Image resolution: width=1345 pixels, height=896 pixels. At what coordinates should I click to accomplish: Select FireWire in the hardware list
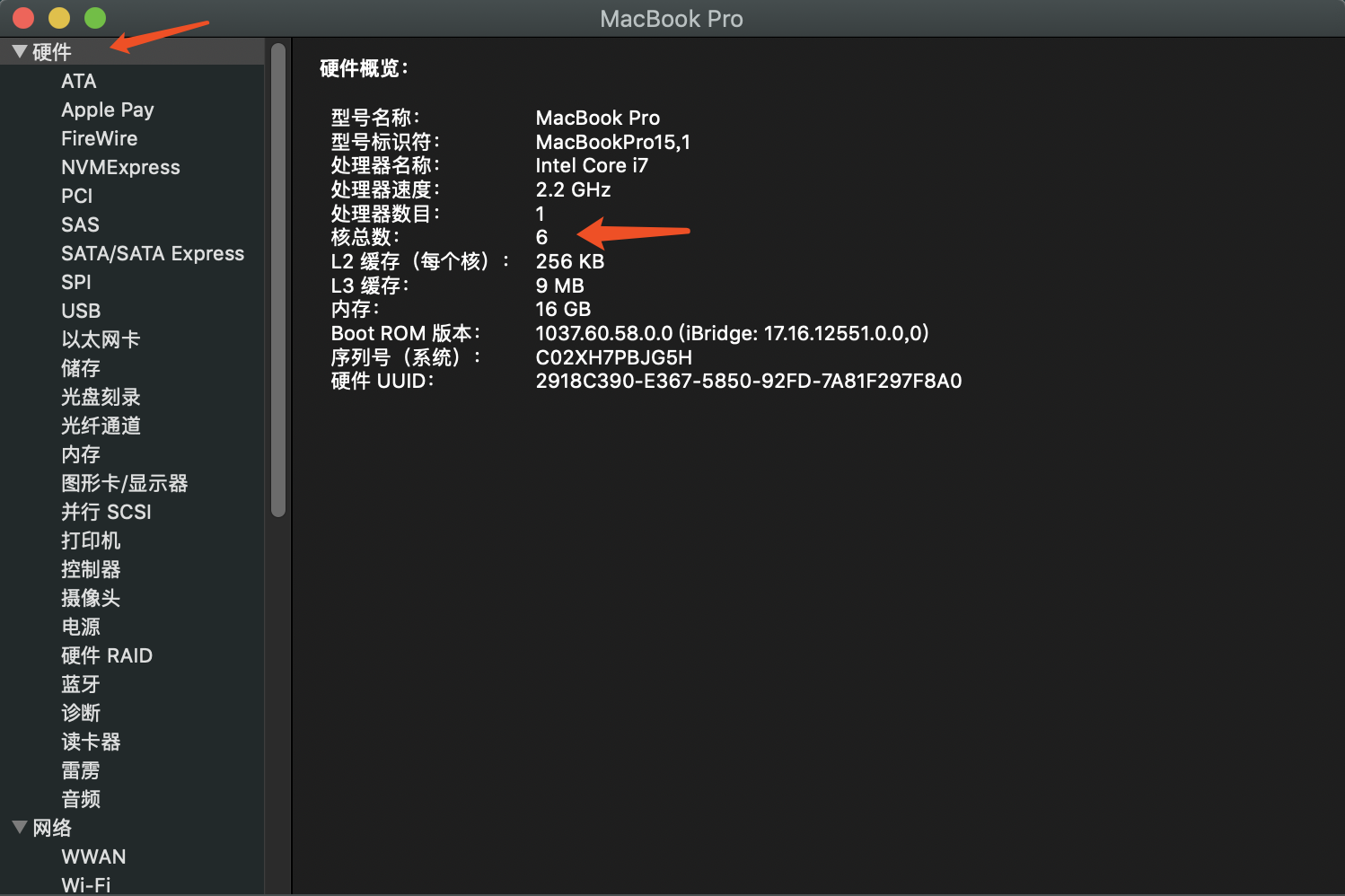click(99, 138)
